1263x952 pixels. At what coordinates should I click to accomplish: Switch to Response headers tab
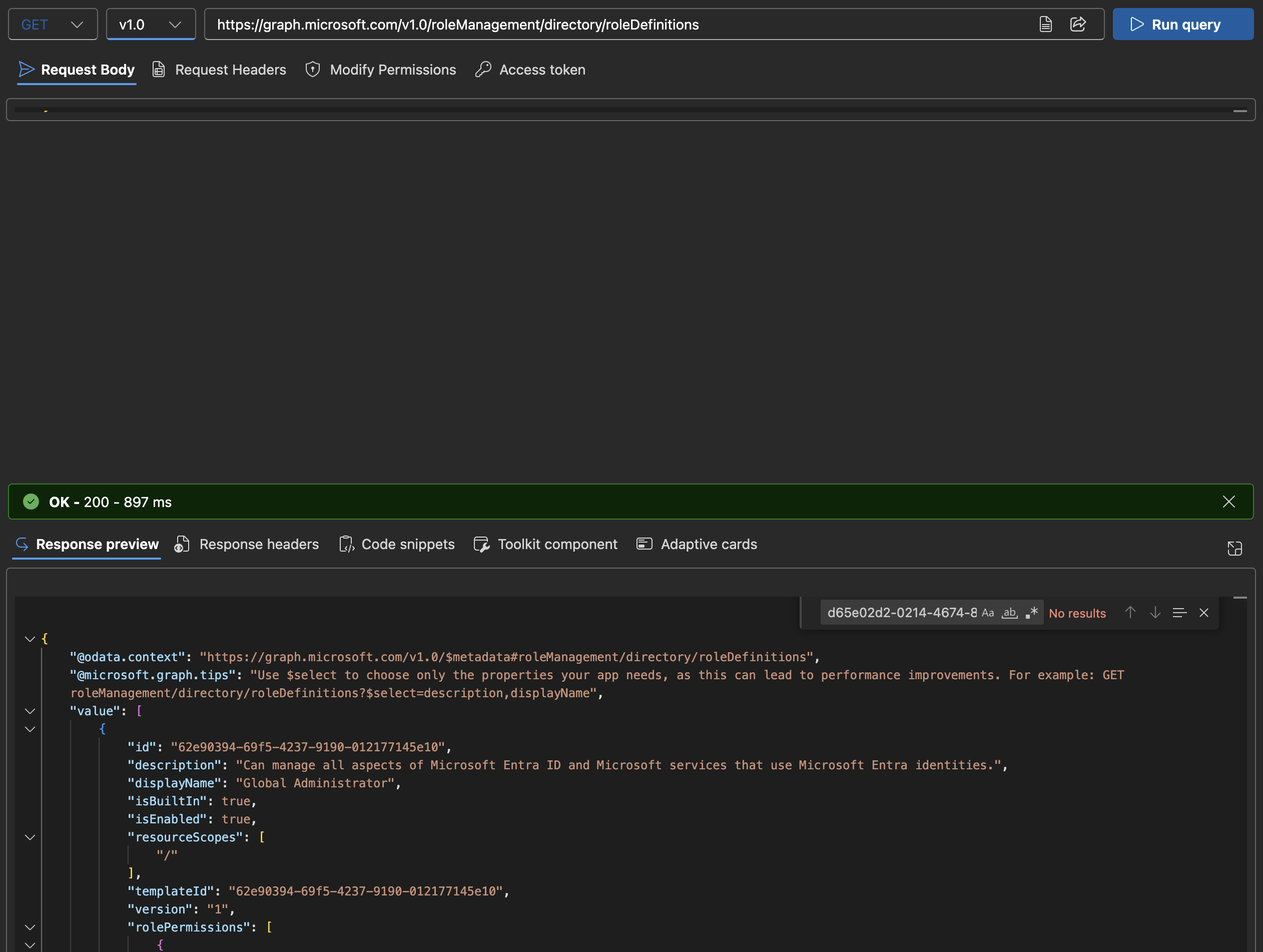[247, 544]
